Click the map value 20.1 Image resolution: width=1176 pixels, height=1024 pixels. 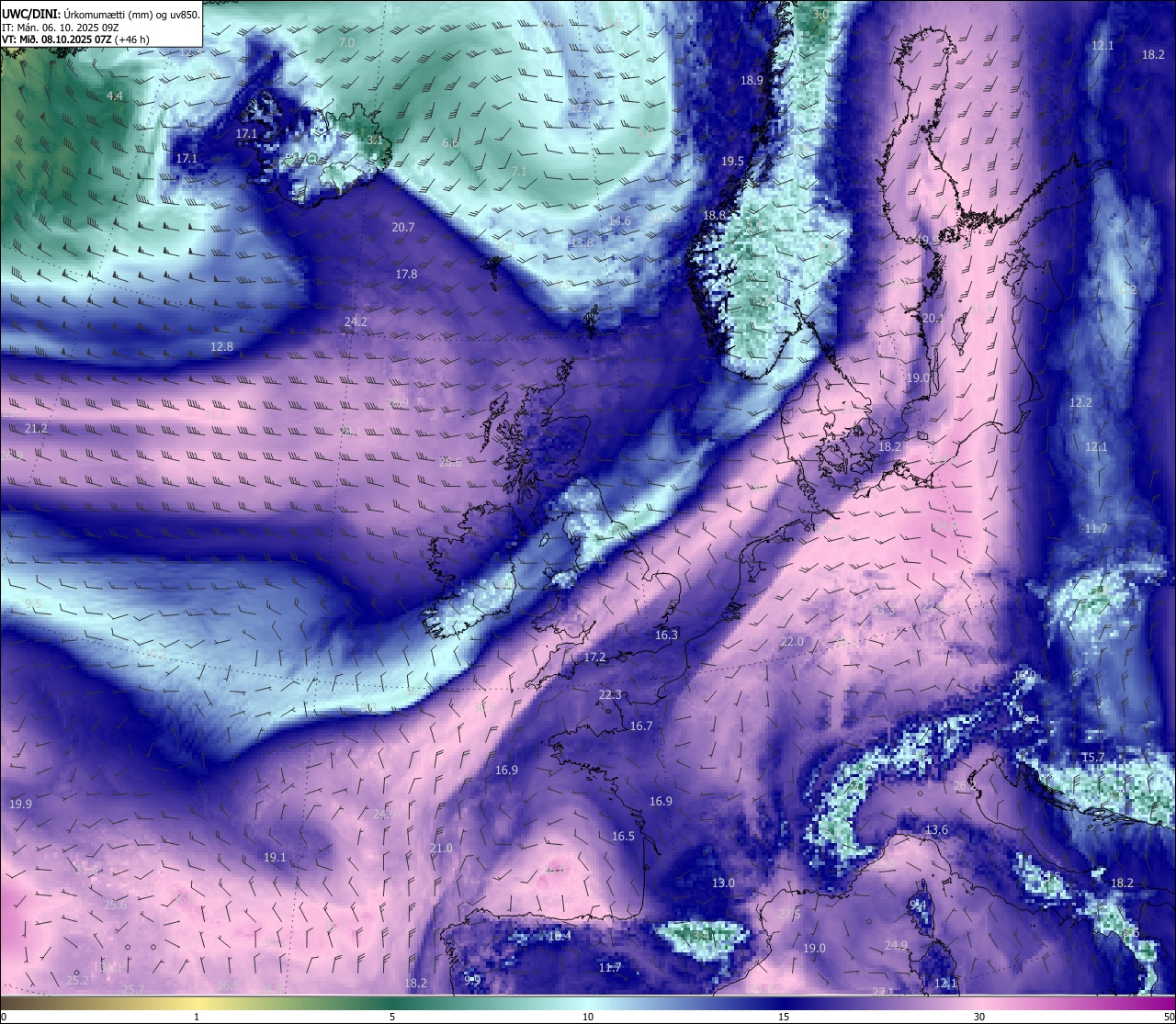[933, 318]
